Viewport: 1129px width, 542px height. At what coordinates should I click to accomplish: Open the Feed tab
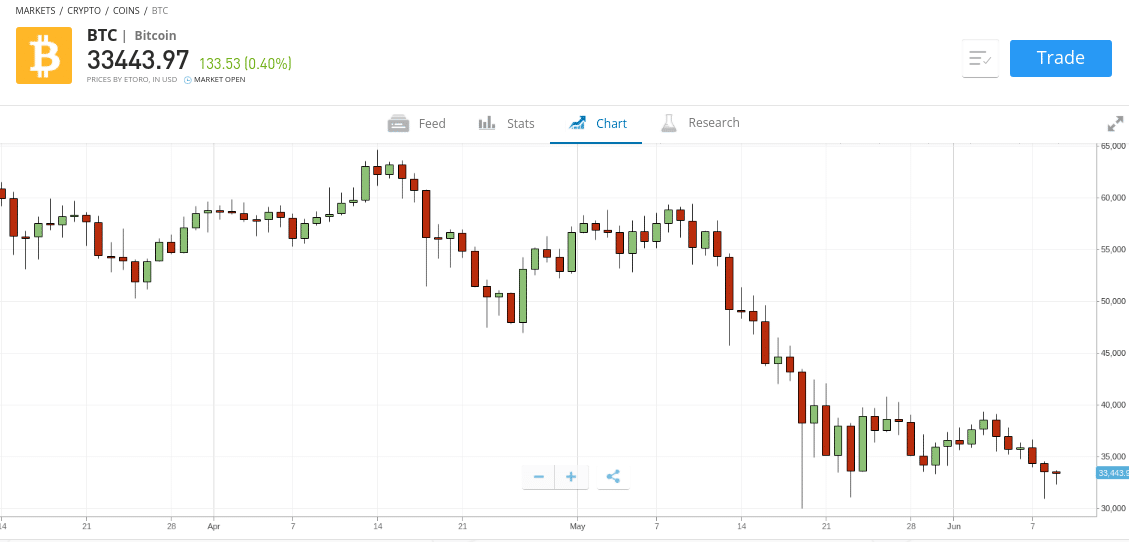click(x=417, y=124)
